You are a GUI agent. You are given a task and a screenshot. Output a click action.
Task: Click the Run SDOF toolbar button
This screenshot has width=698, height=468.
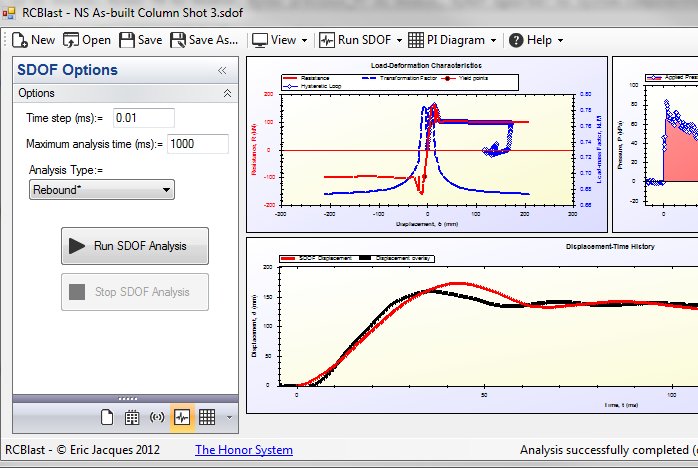pos(355,40)
